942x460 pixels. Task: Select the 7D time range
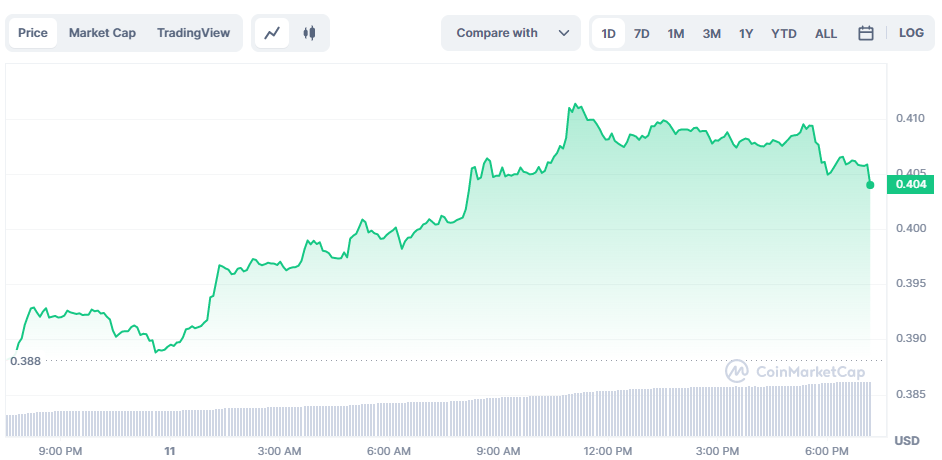642,33
